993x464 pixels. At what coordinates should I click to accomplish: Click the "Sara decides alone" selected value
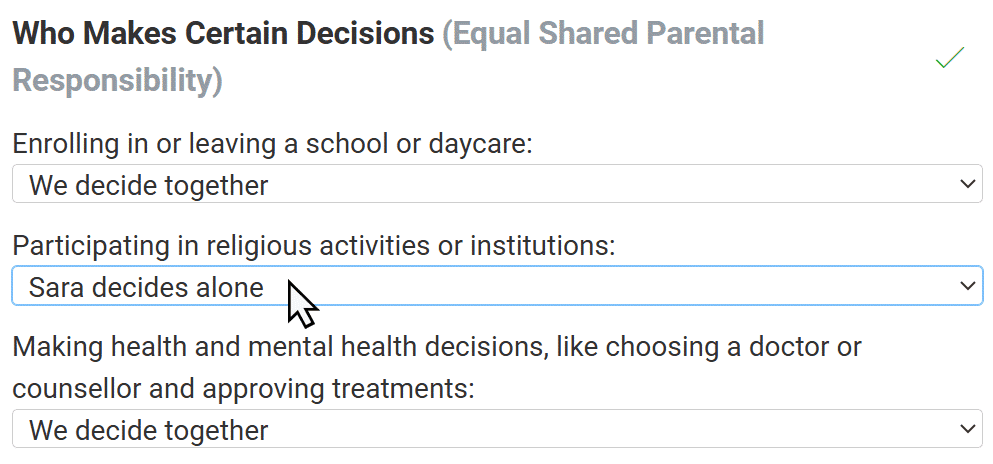coord(146,288)
